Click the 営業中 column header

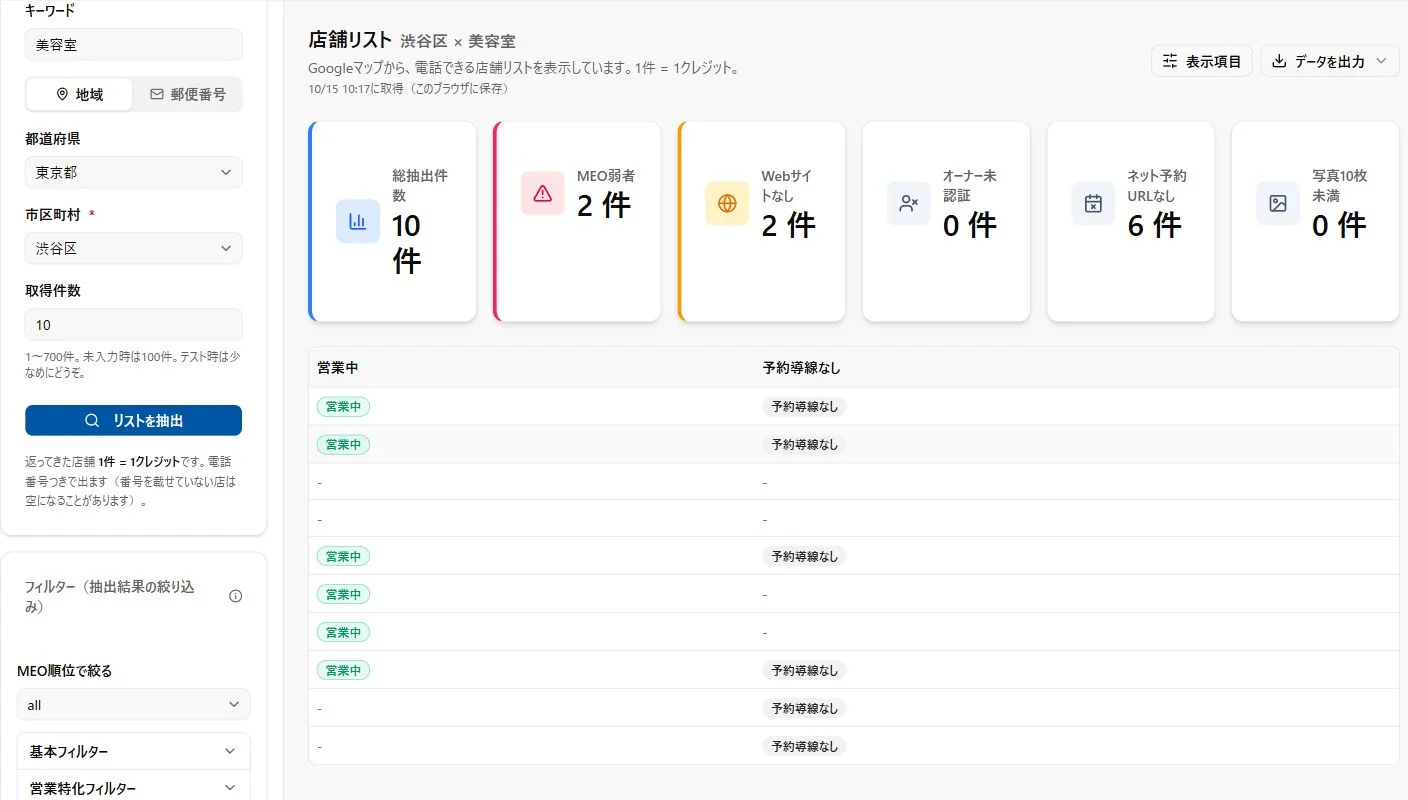[x=338, y=368]
